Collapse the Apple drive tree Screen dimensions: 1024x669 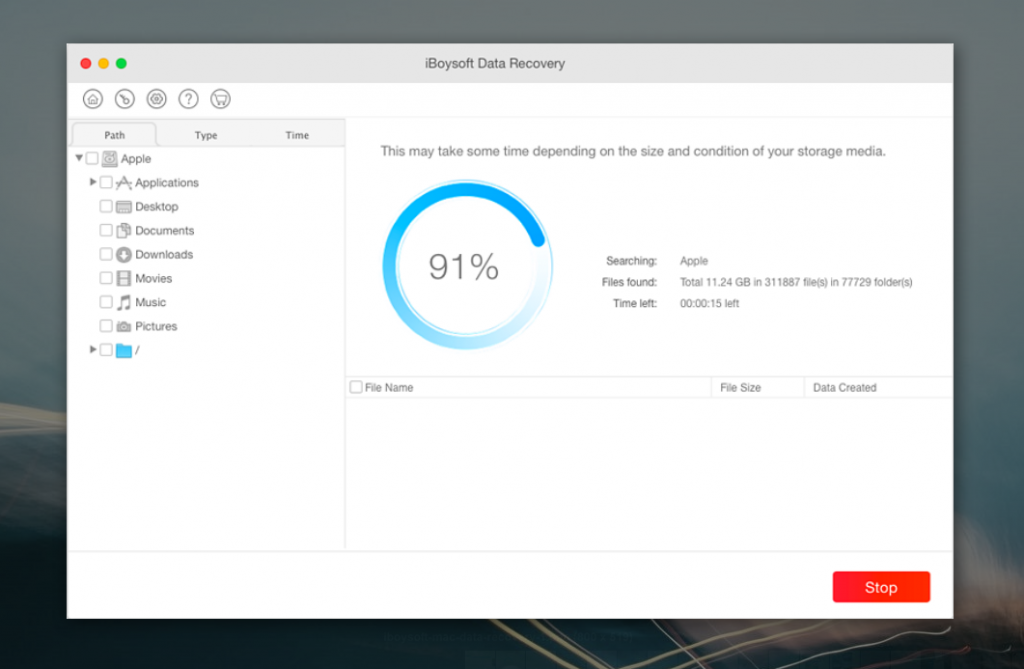79,158
